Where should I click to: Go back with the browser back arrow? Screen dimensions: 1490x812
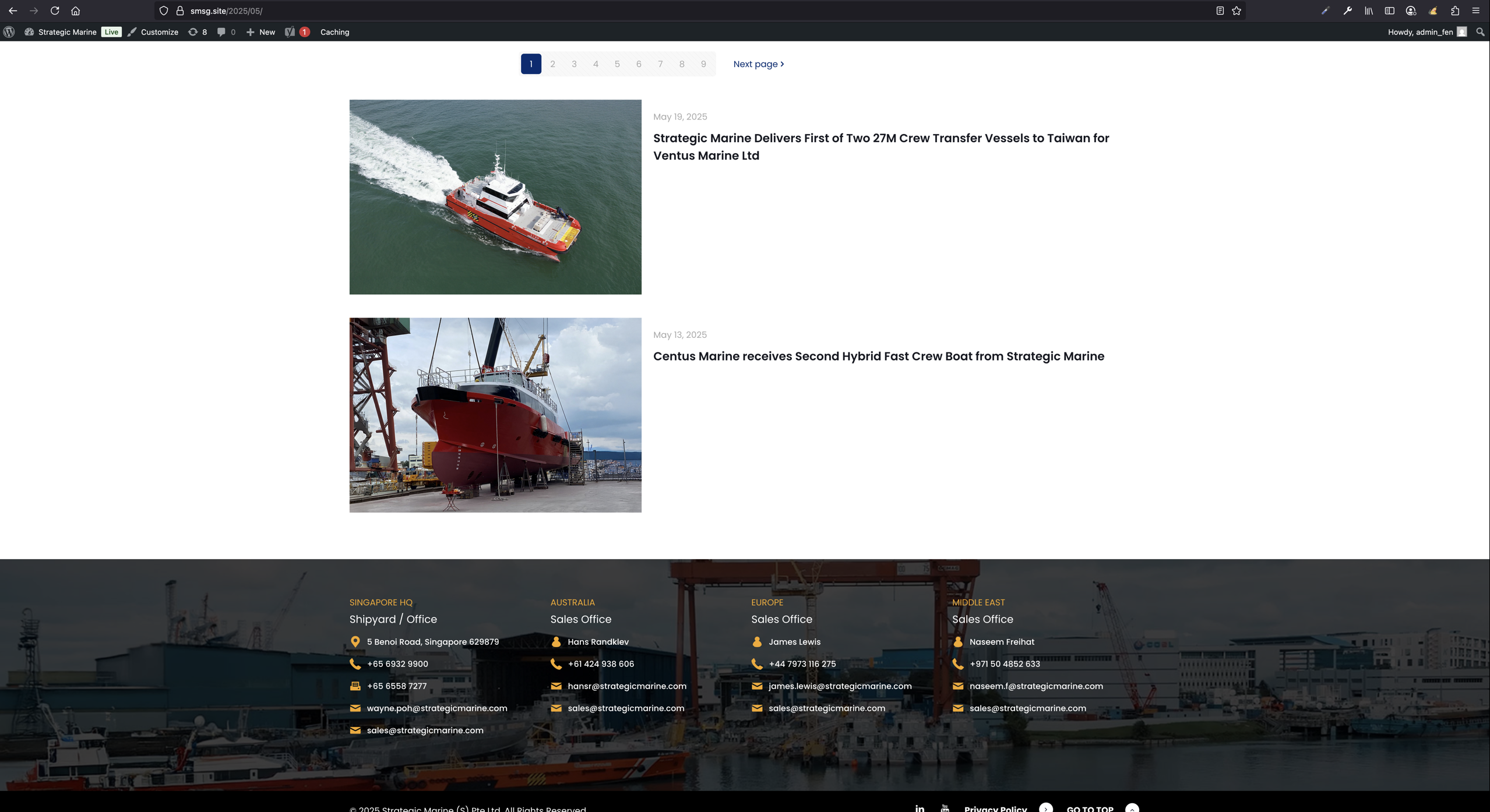click(x=13, y=10)
